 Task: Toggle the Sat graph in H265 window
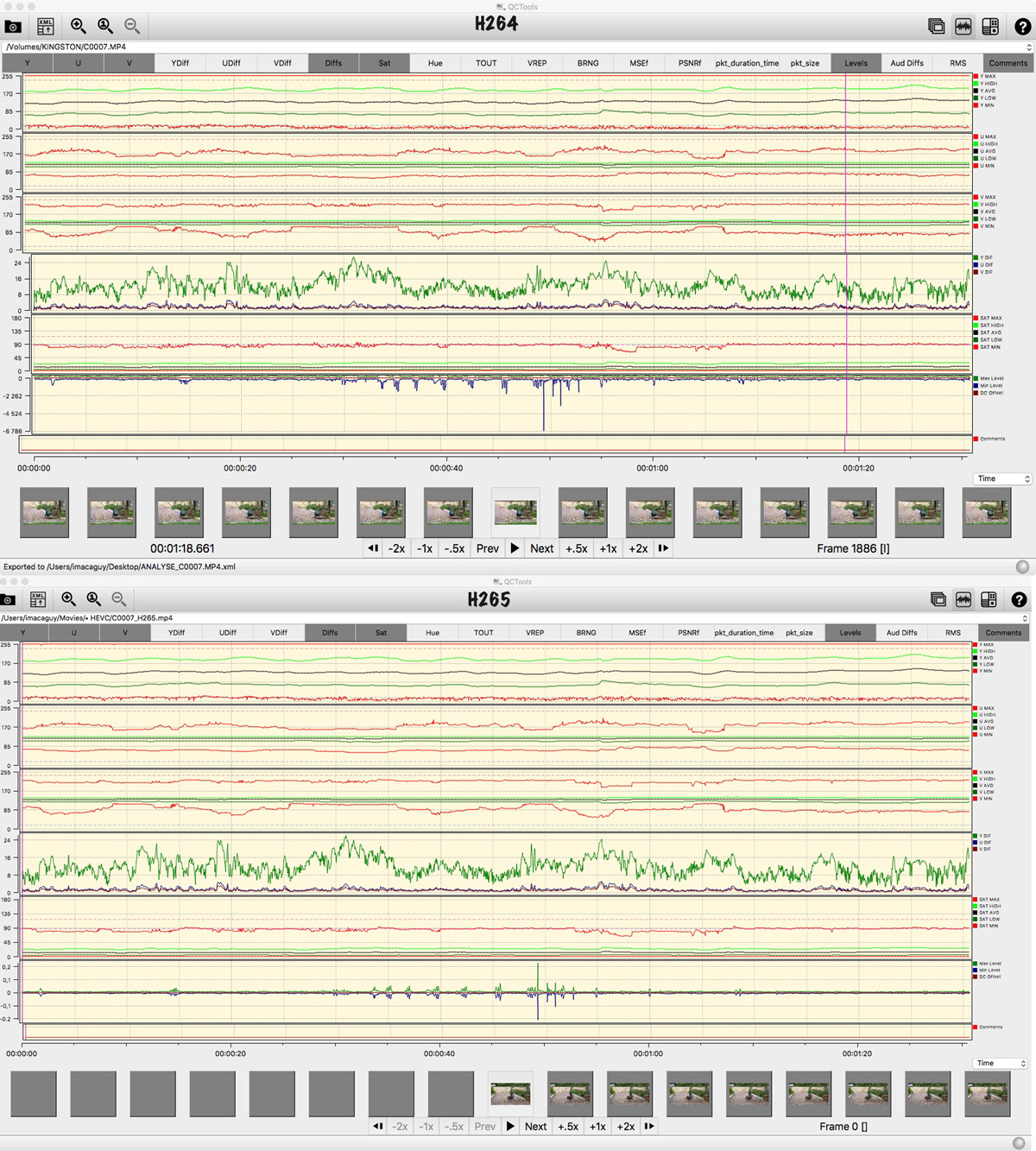pos(381,633)
